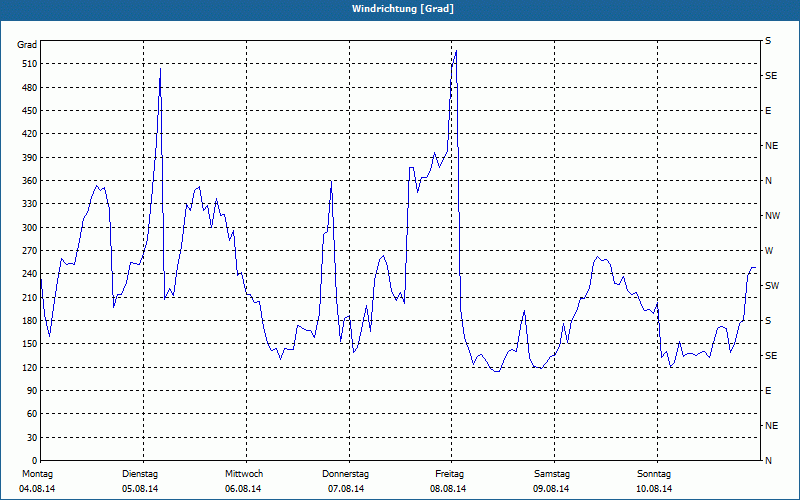Click the chart title 'Windrichtung [Grad]'

click(403, 9)
